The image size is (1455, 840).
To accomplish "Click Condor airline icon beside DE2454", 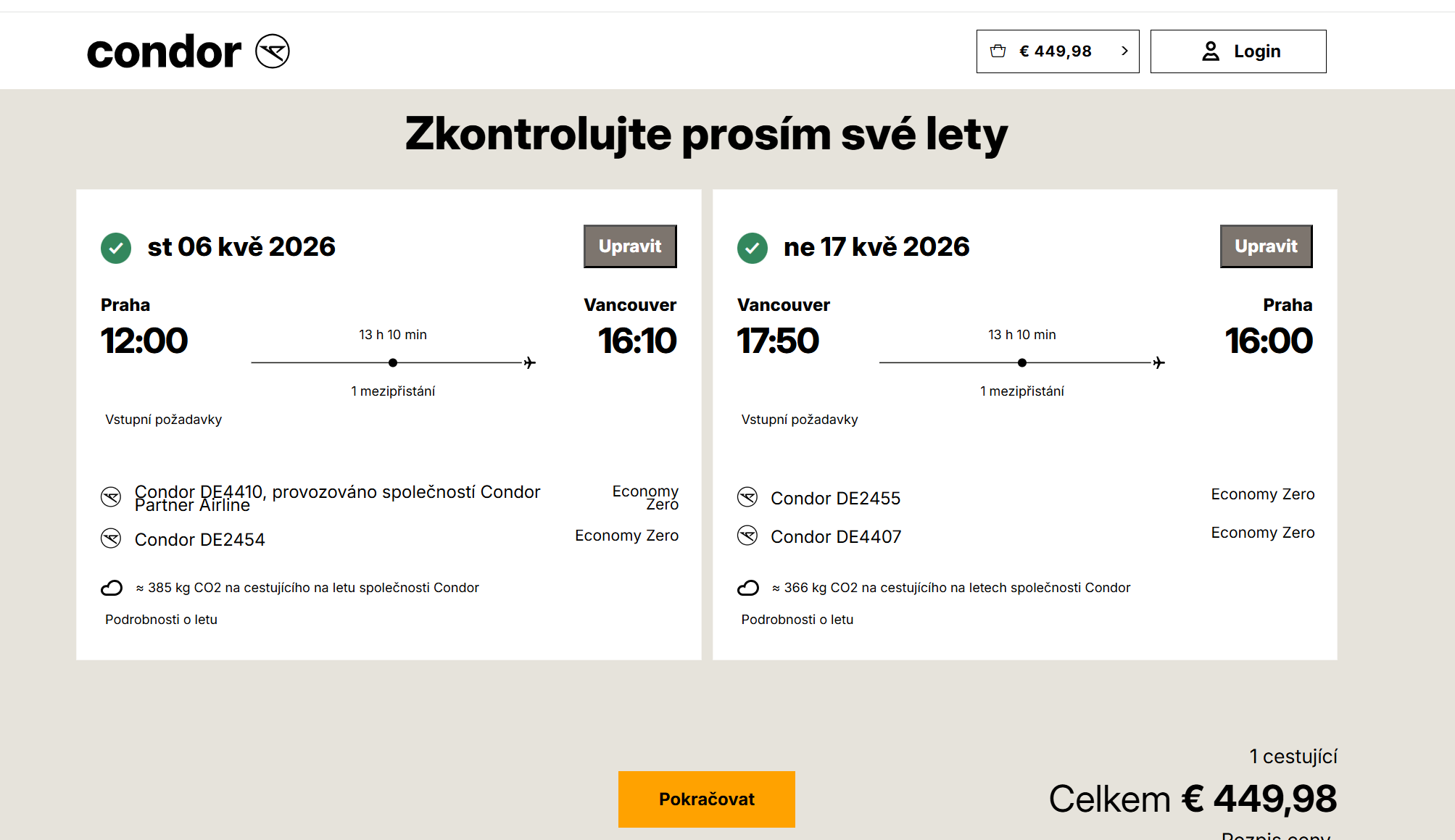I will point(111,538).
